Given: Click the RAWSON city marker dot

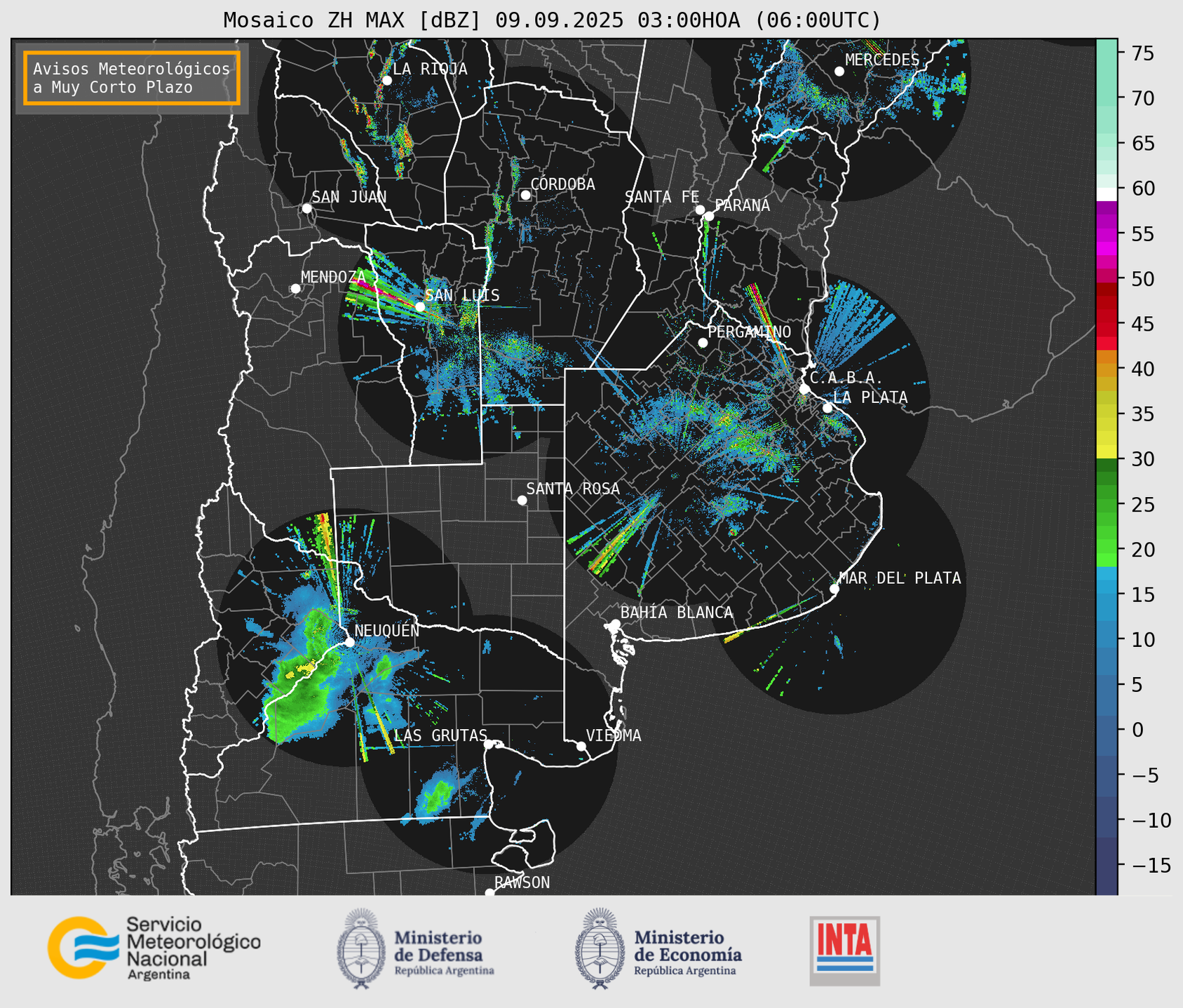Looking at the screenshot, I should [489, 892].
